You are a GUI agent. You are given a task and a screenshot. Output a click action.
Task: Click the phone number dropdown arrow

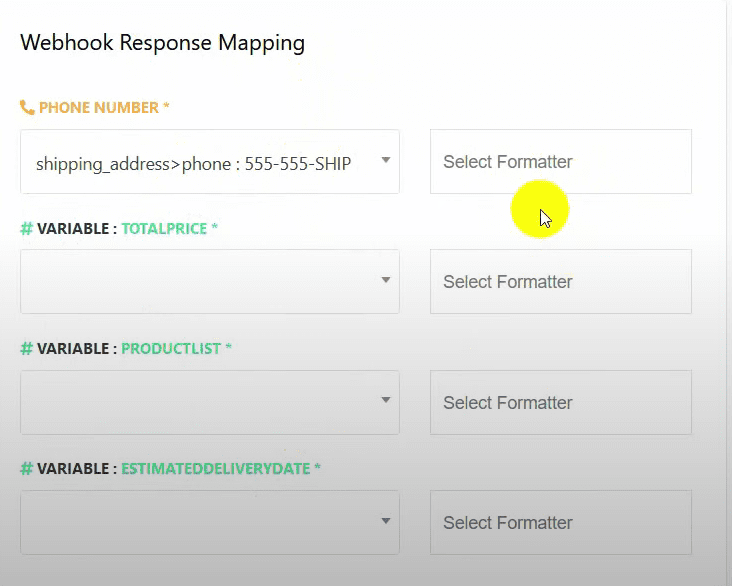[386, 161]
